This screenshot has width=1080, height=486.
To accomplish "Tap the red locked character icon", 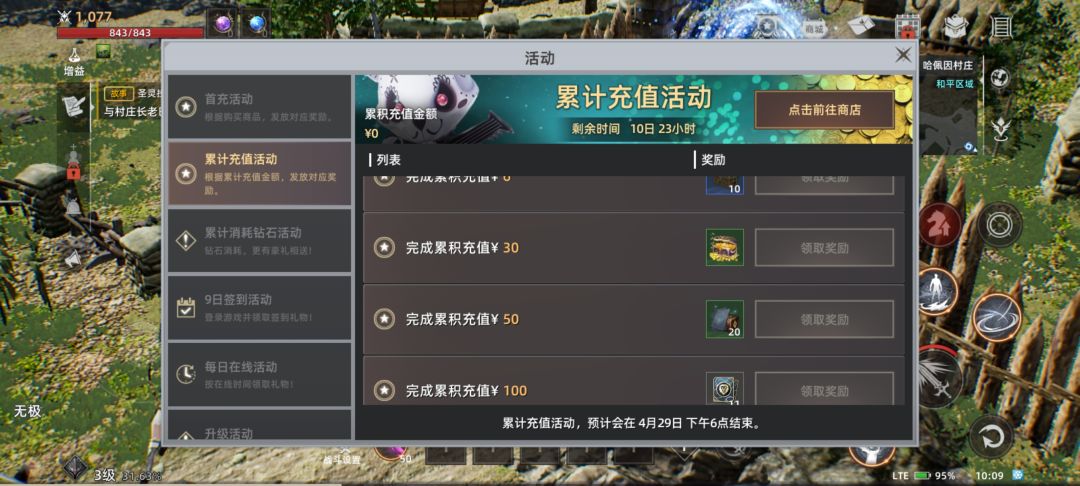I will pyautogui.click(x=74, y=166).
